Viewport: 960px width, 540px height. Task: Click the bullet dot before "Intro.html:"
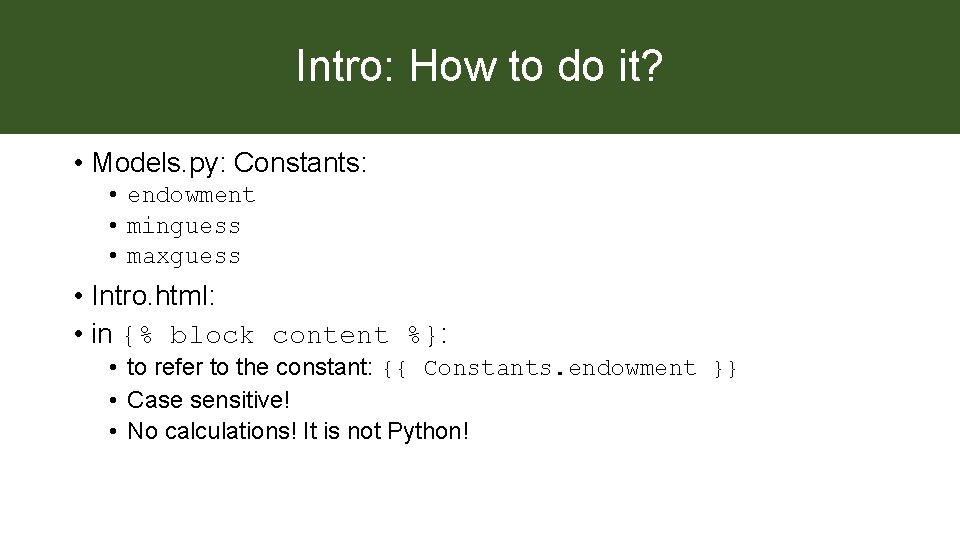coord(77,297)
